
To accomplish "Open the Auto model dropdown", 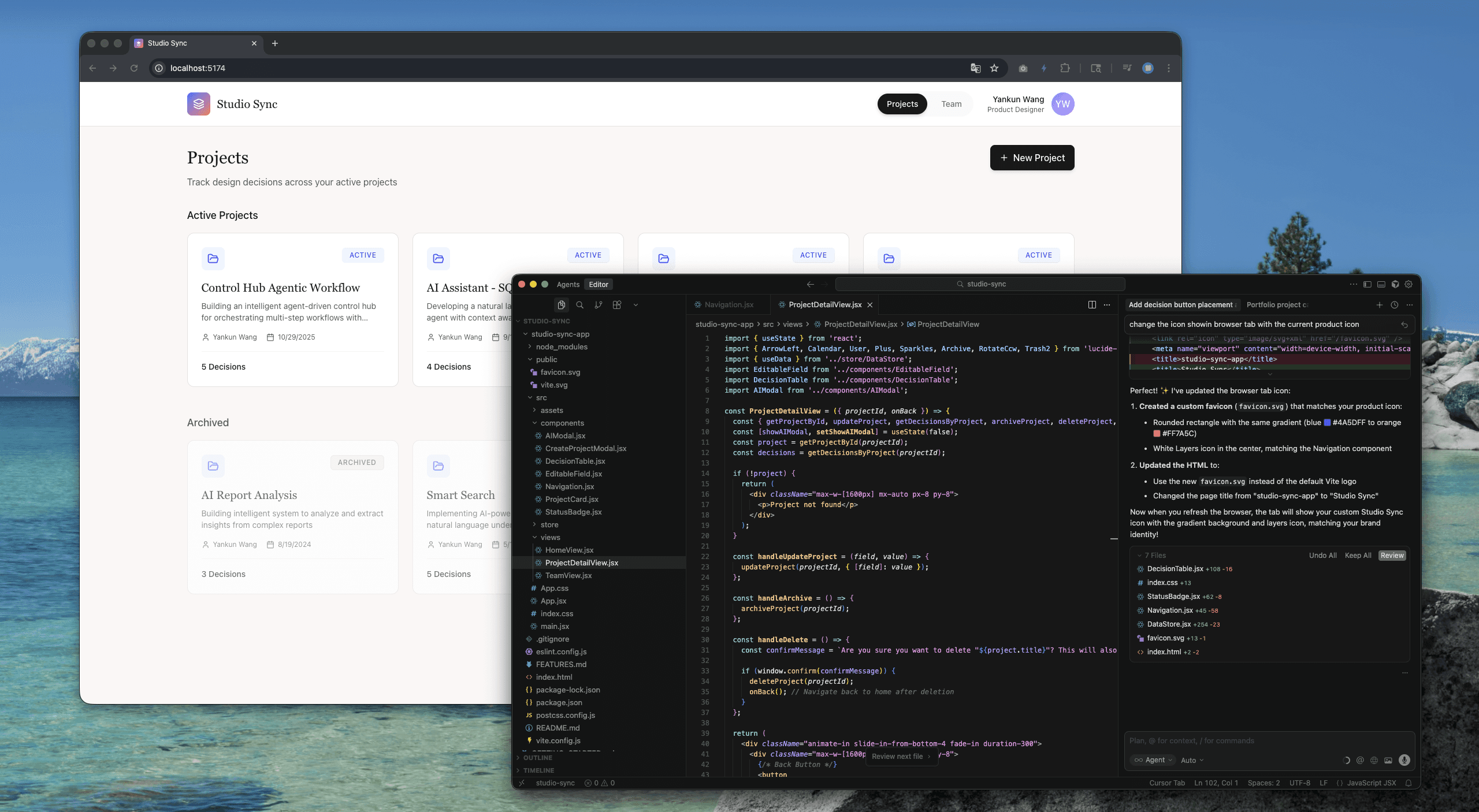I will point(1192,760).
